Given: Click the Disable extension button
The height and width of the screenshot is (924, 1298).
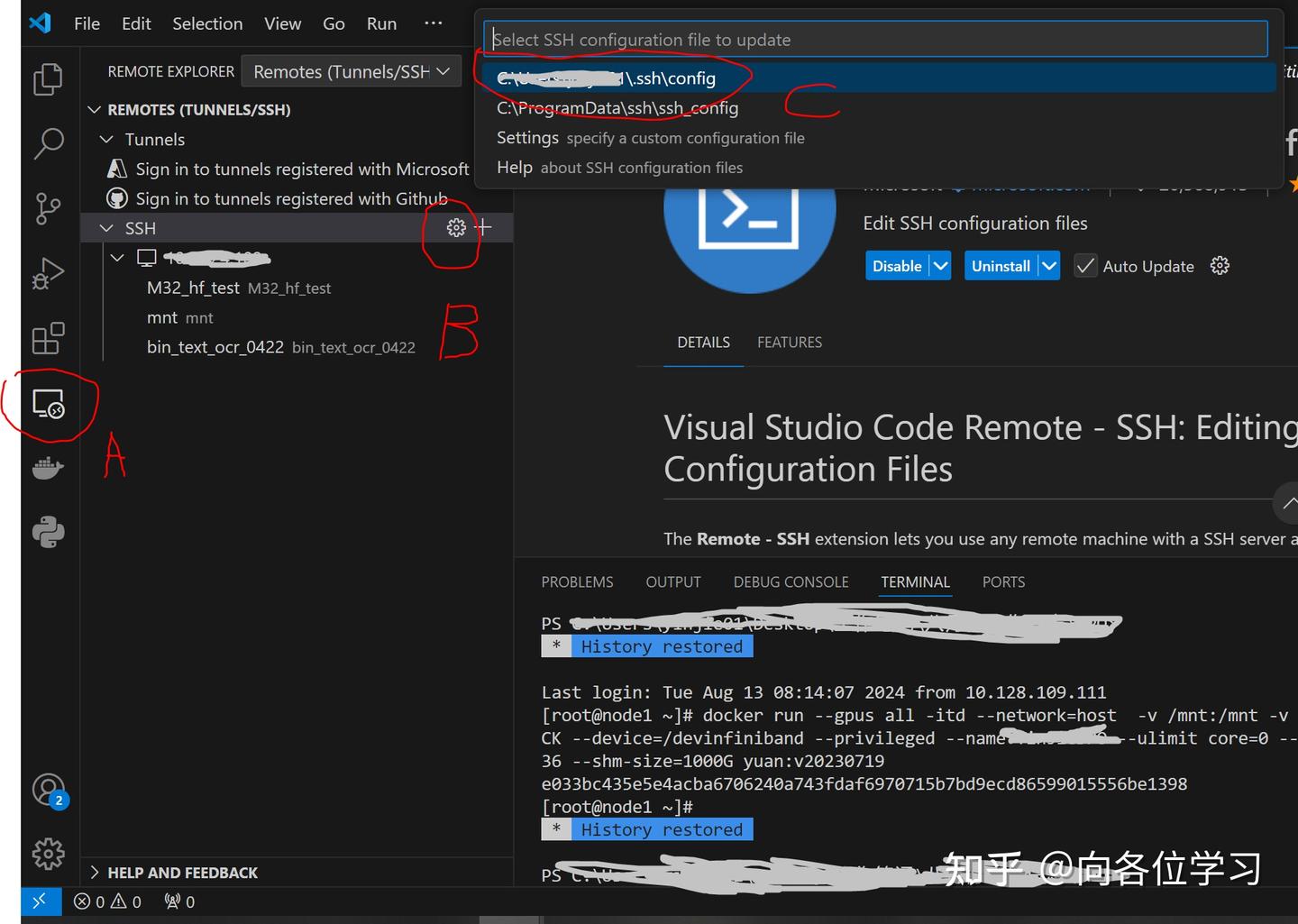Looking at the screenshot, I should (897, 266).
